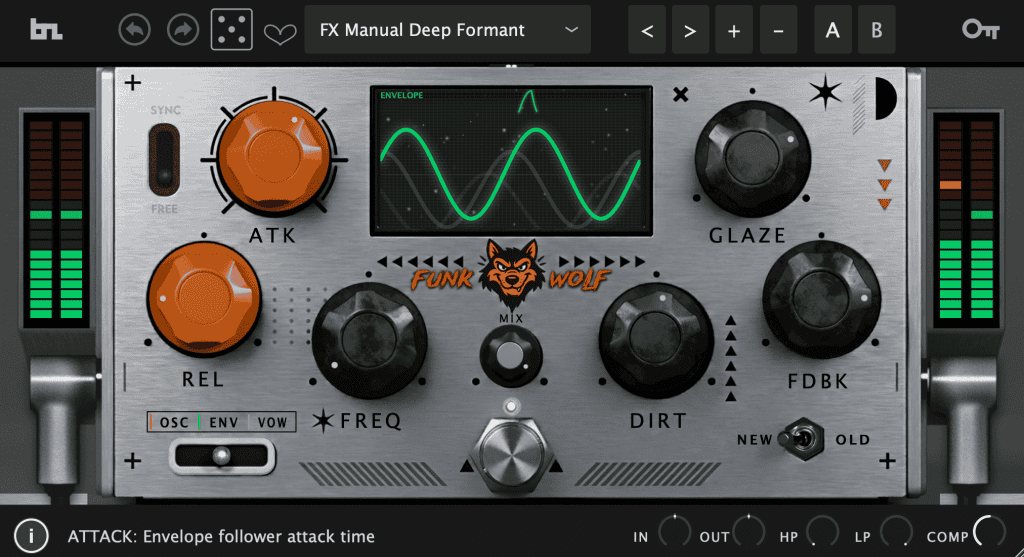Go to the previous preset
The height and width of the screenshot is (557, 1024).
pyautogui.click(x=647, y=30)
